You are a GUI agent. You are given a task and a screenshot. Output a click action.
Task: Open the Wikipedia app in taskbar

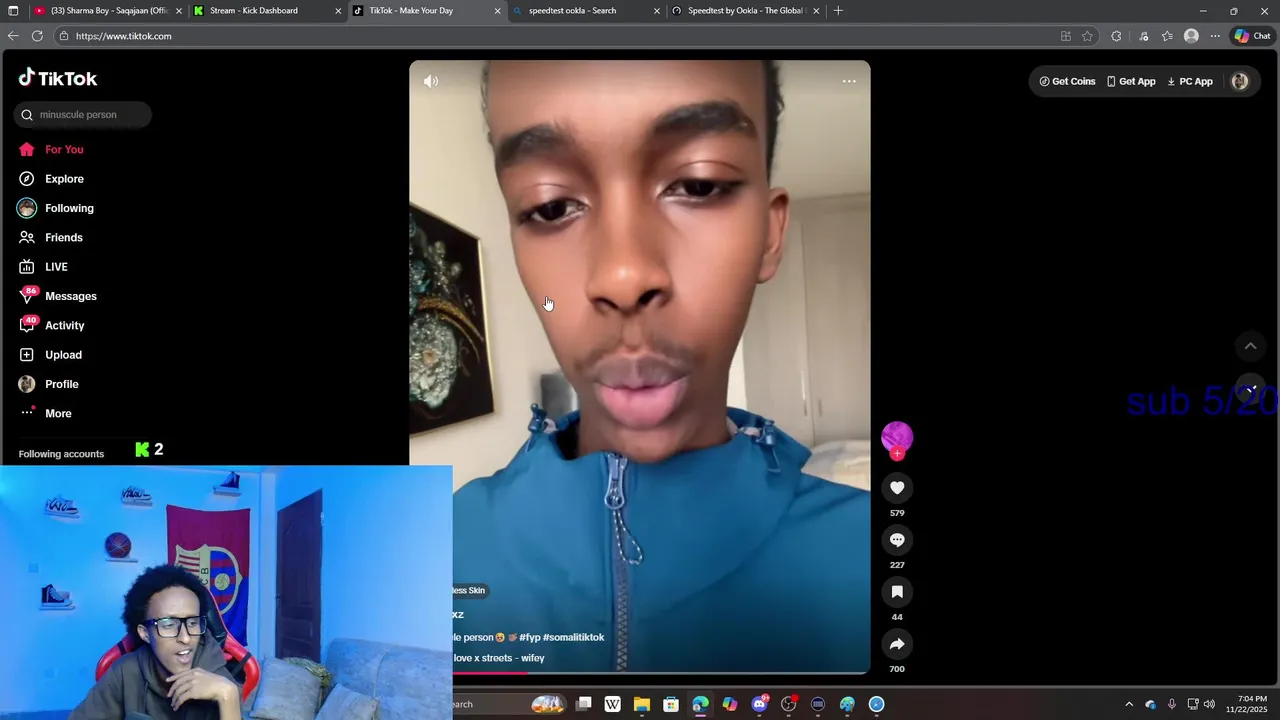click(613, 704)
